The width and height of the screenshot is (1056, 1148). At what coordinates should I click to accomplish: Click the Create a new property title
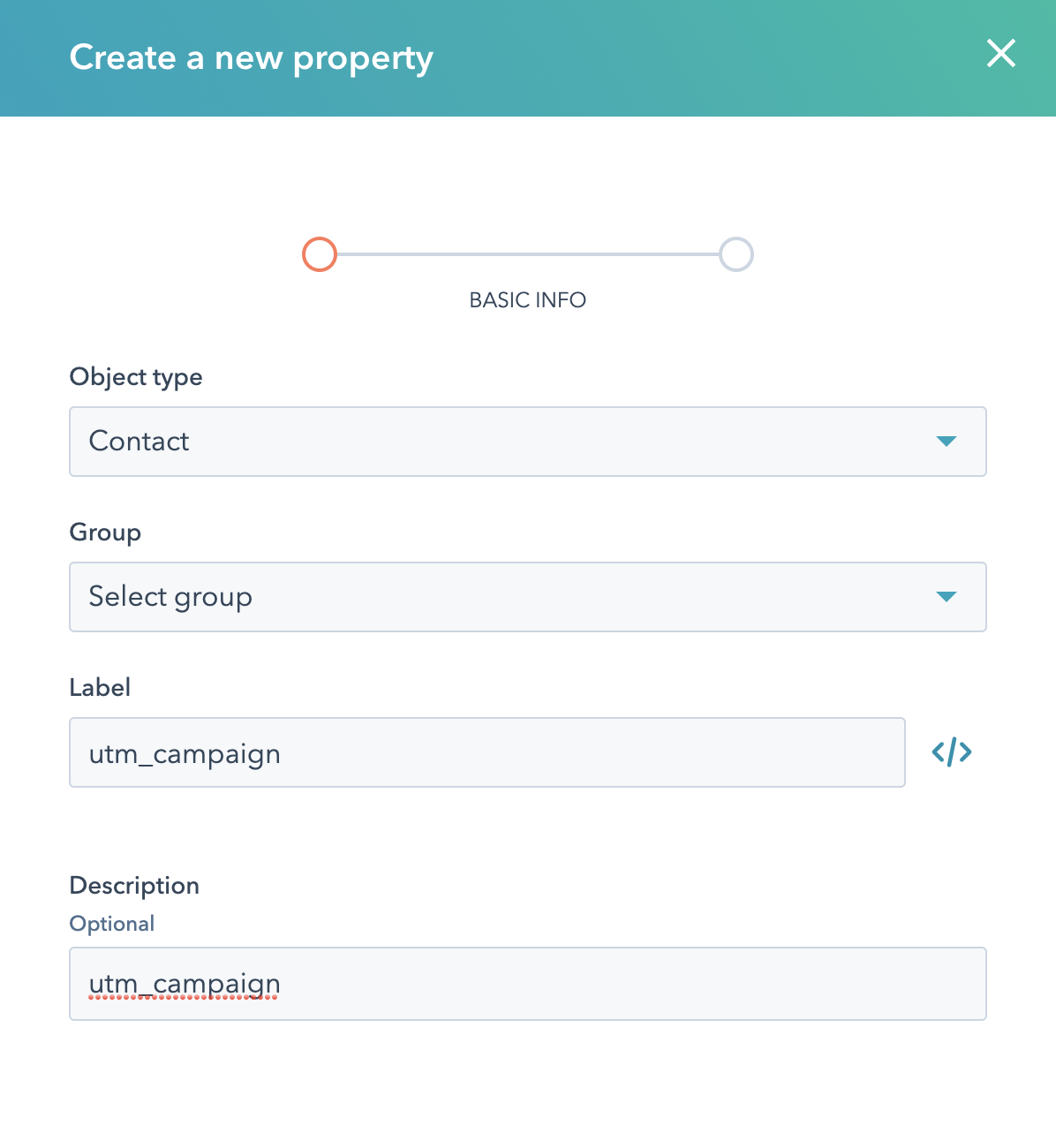pos(251,58)
